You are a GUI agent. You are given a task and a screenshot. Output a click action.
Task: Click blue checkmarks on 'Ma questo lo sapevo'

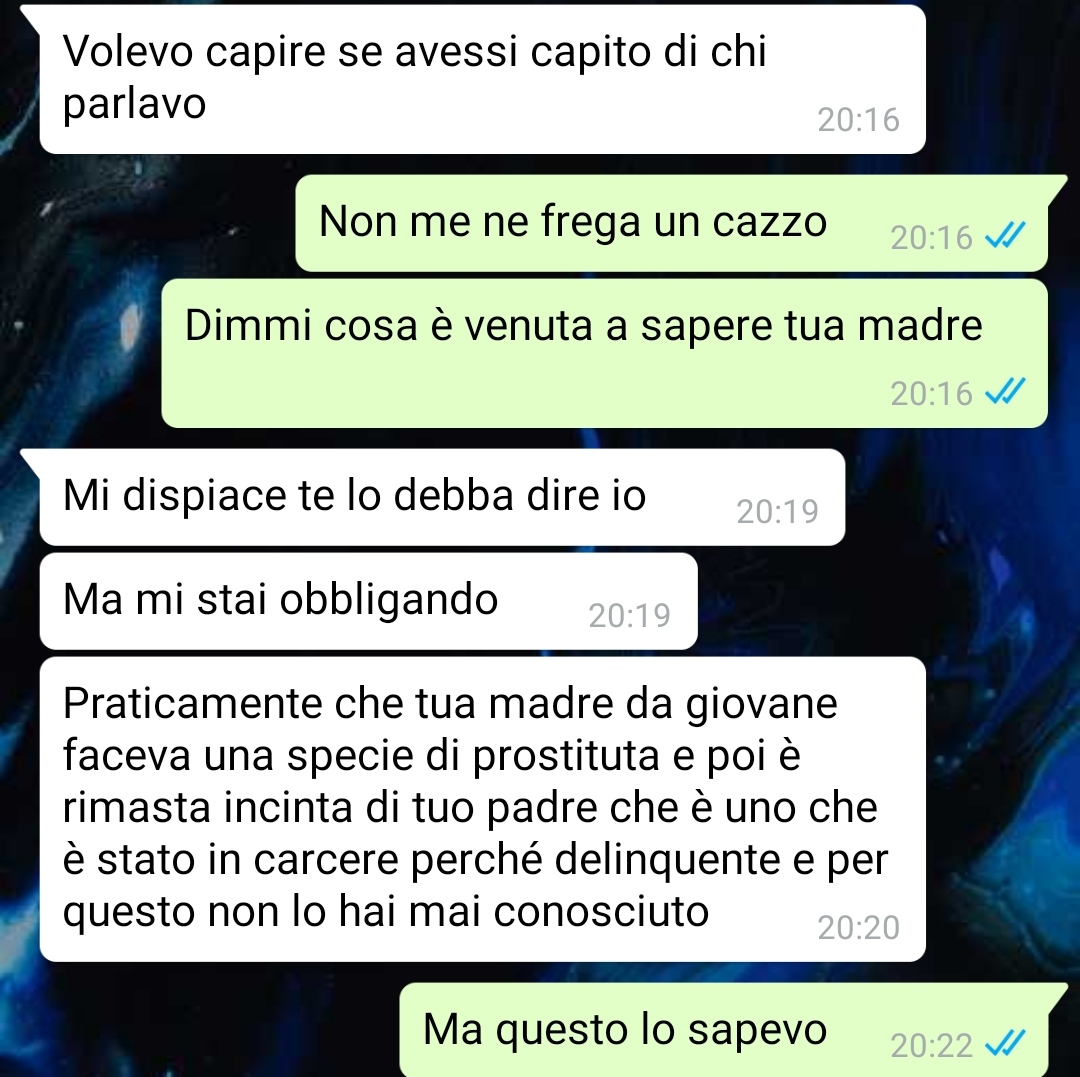tap(1005, 1045)
